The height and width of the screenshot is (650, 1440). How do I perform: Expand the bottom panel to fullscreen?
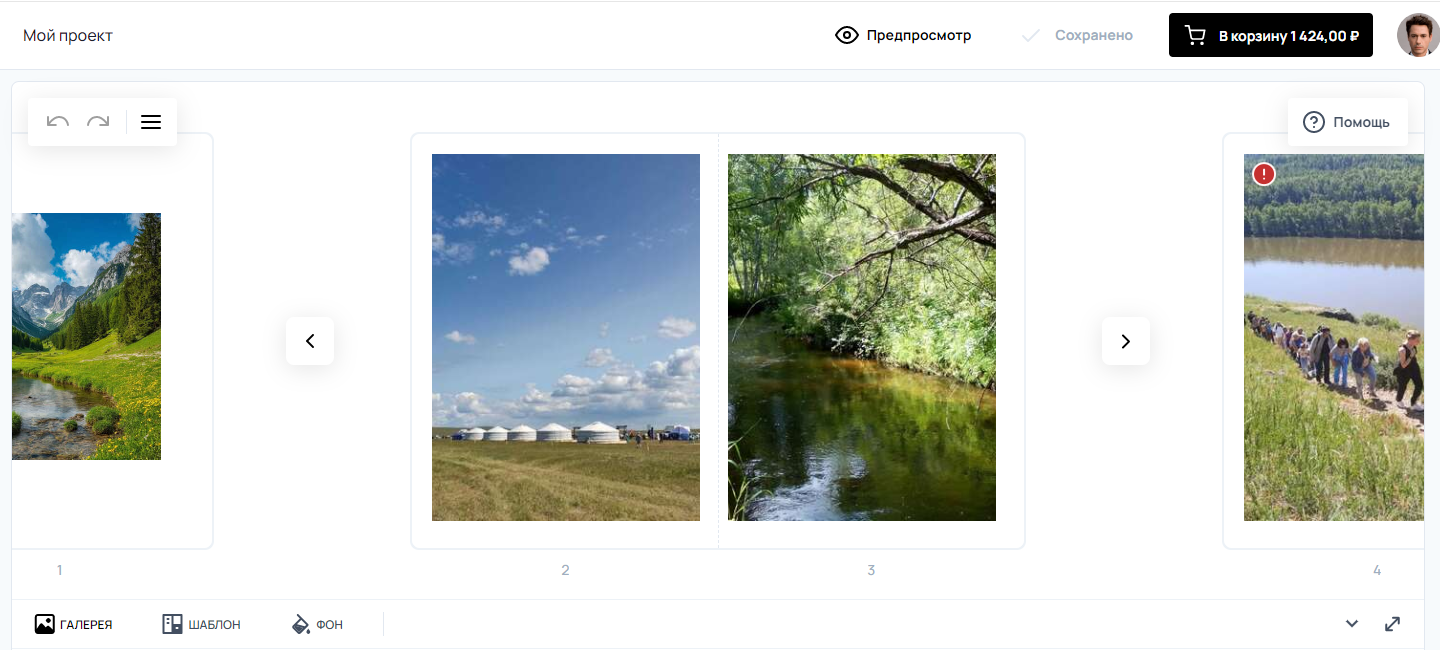point(1392,624)
